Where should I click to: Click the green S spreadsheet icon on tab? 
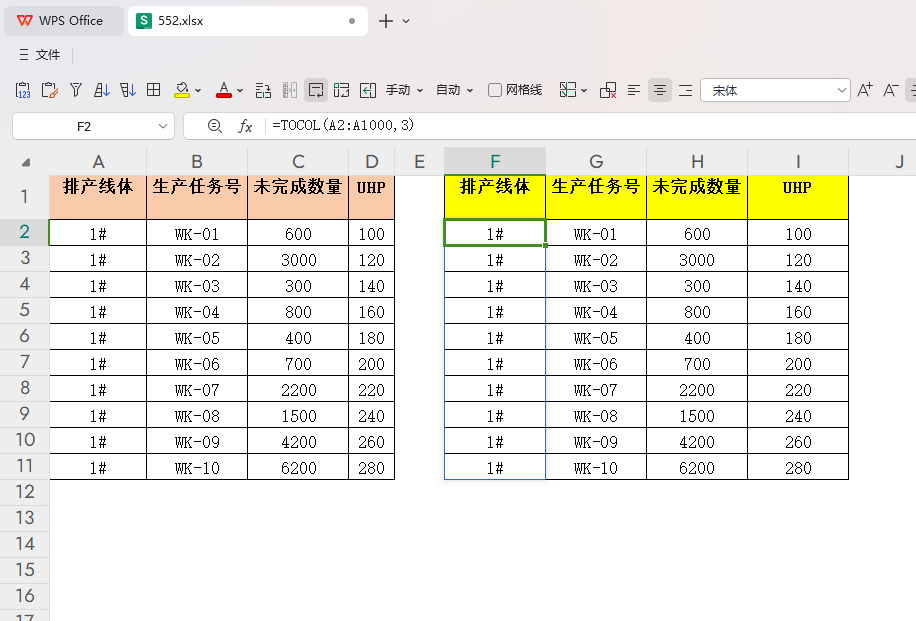(144, 20)
